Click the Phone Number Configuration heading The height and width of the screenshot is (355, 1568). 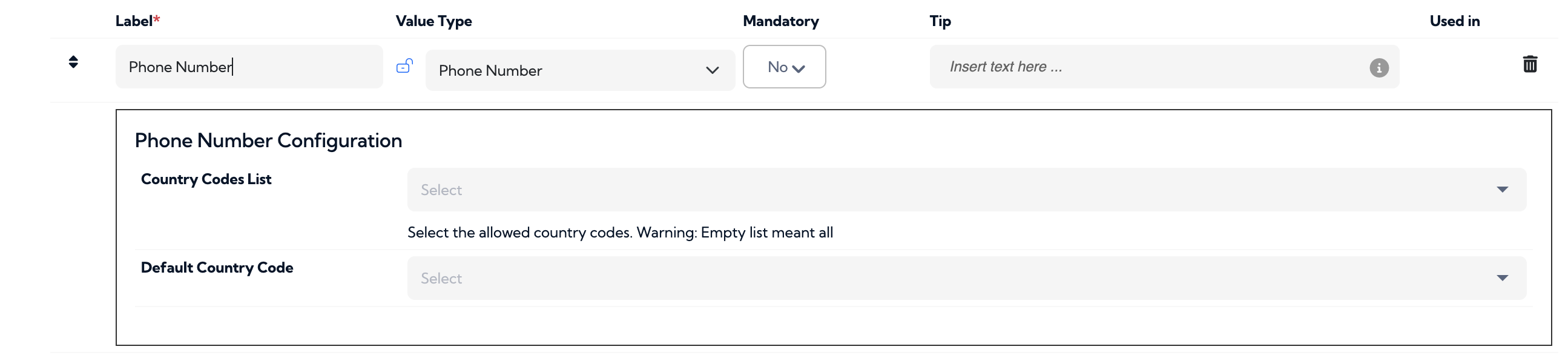pyautogui.click(x=268, y=140)
